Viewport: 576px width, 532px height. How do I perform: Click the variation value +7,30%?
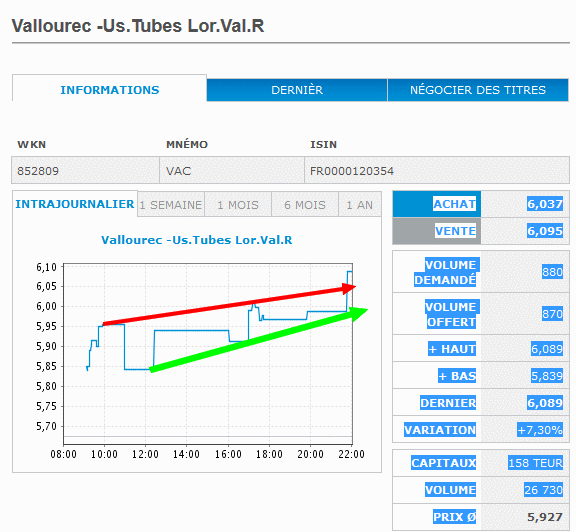(540, 430)
